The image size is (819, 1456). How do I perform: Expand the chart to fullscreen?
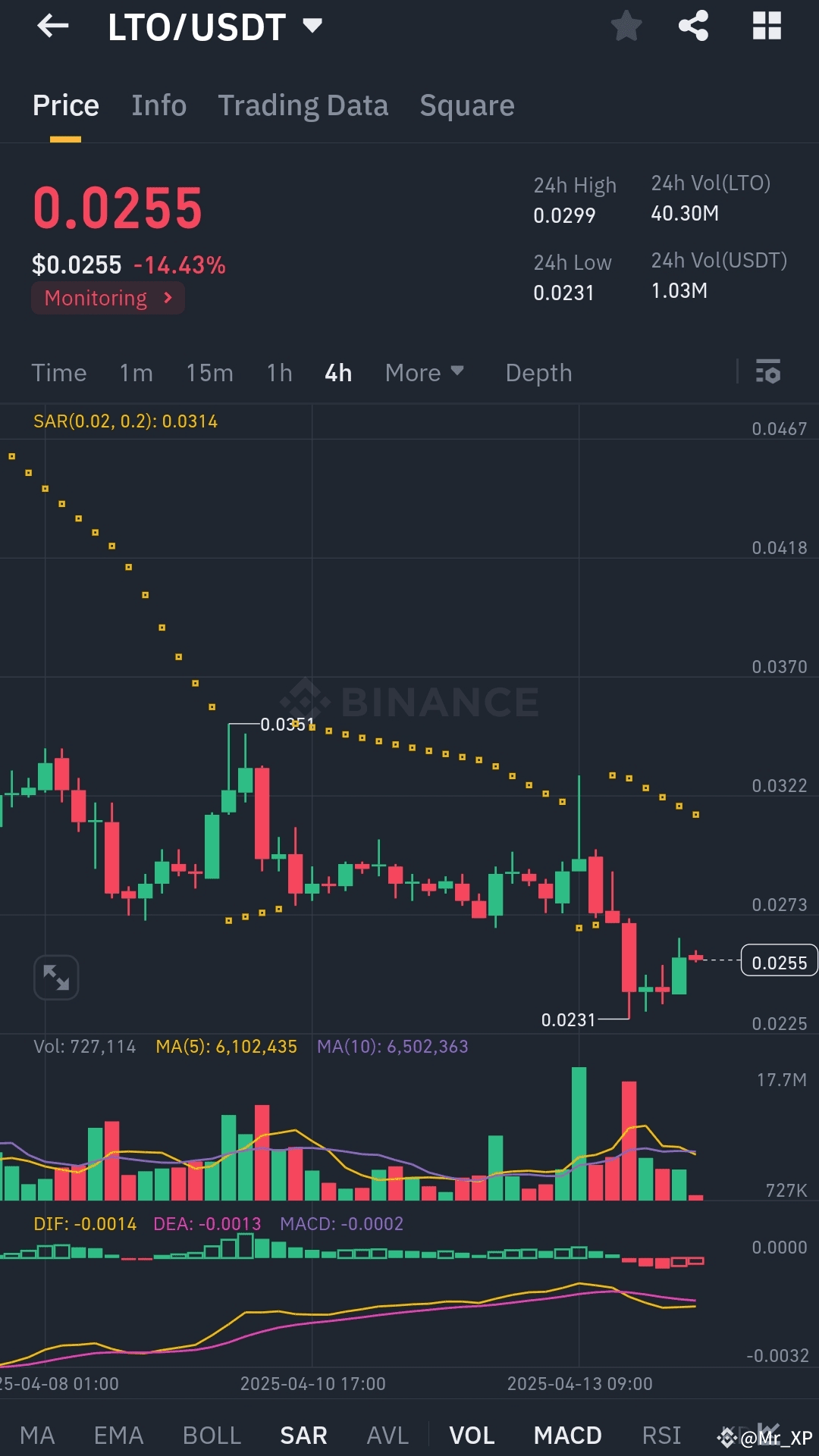[56, 977]
